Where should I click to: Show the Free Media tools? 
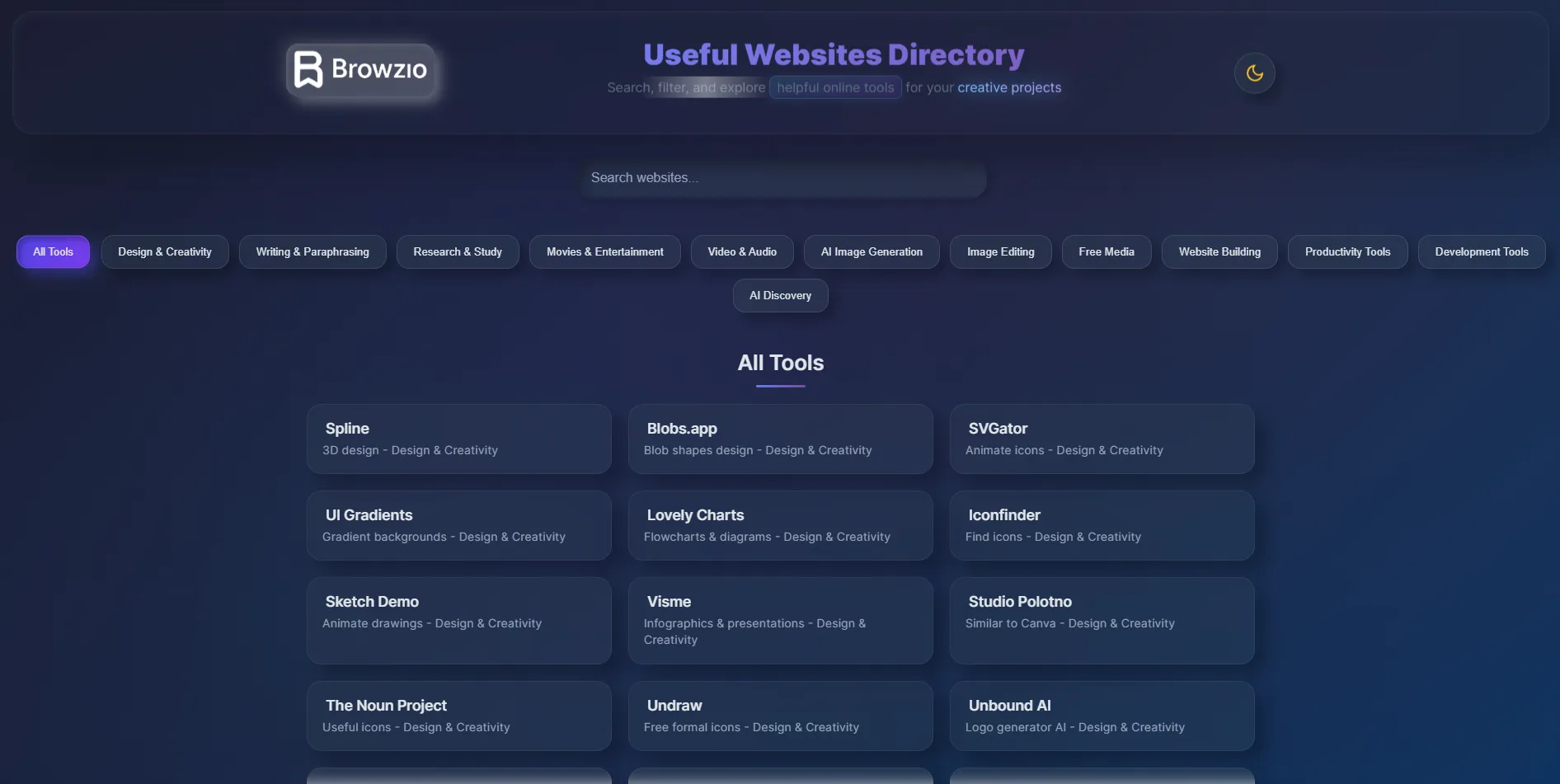pos(1107,252)
